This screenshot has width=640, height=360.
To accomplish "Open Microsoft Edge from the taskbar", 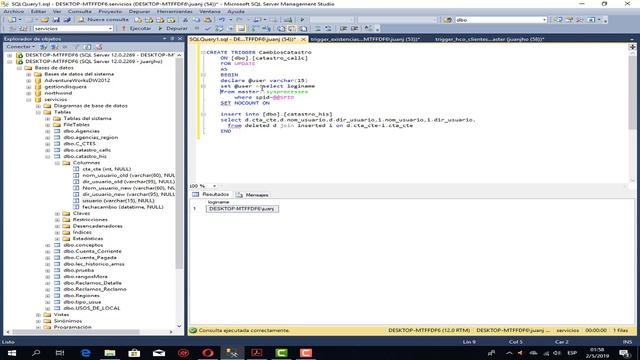I will 85,353.
